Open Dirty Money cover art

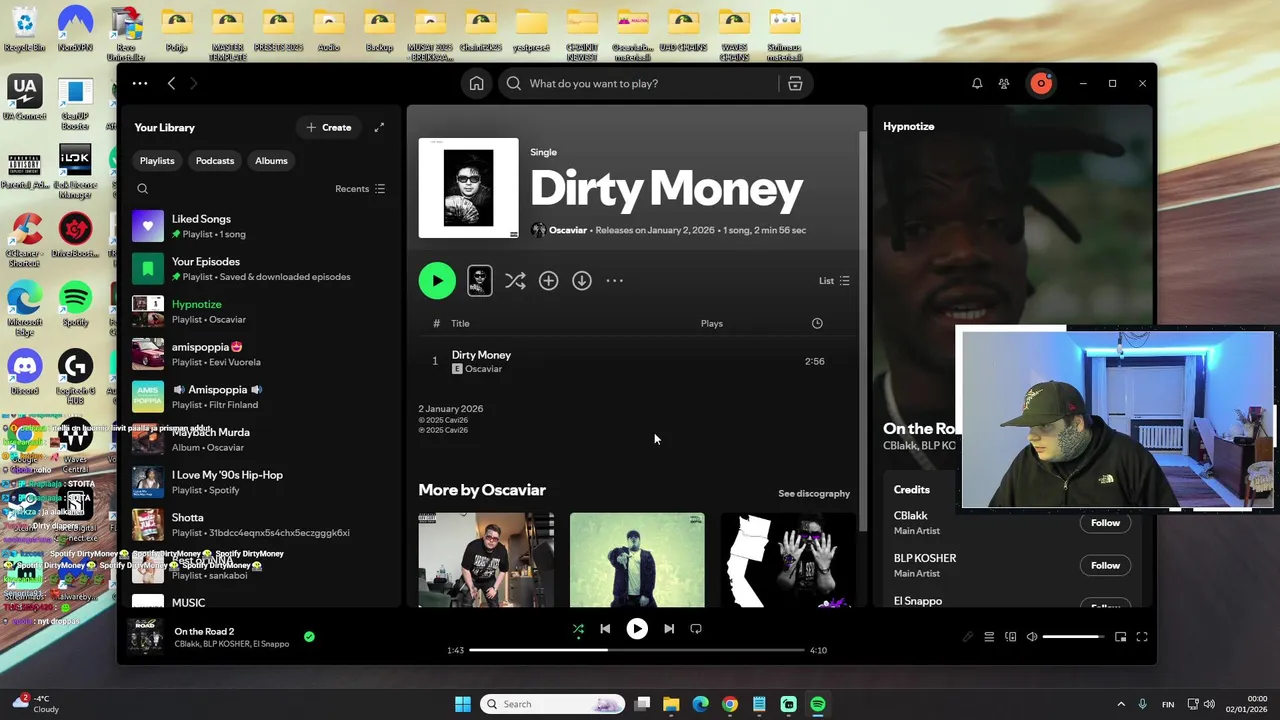pos(468,188)
